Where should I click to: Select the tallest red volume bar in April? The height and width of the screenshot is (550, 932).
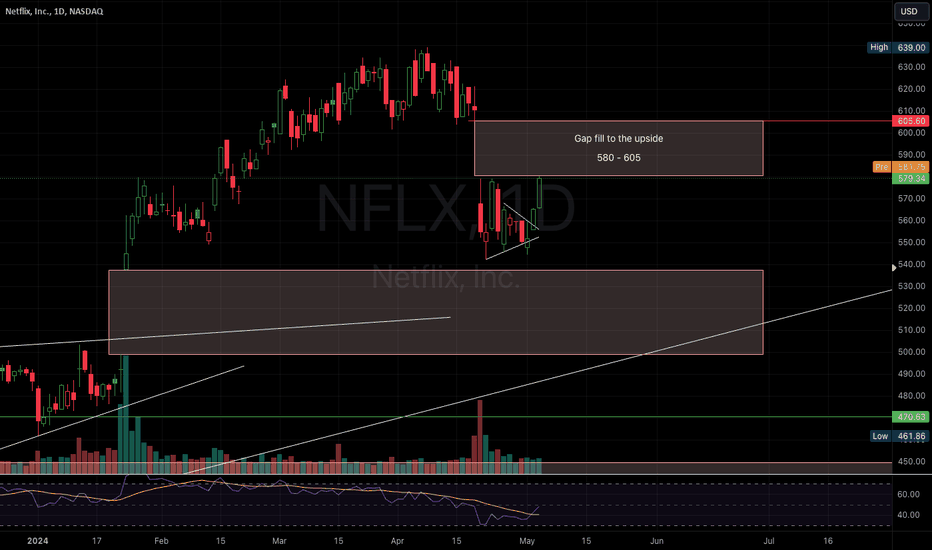(480, 437)
